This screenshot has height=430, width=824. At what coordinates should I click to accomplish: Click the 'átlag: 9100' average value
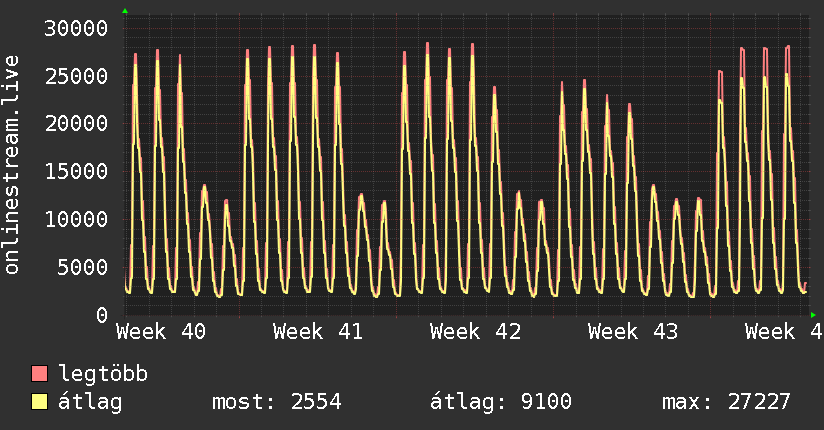click(501, 402)
